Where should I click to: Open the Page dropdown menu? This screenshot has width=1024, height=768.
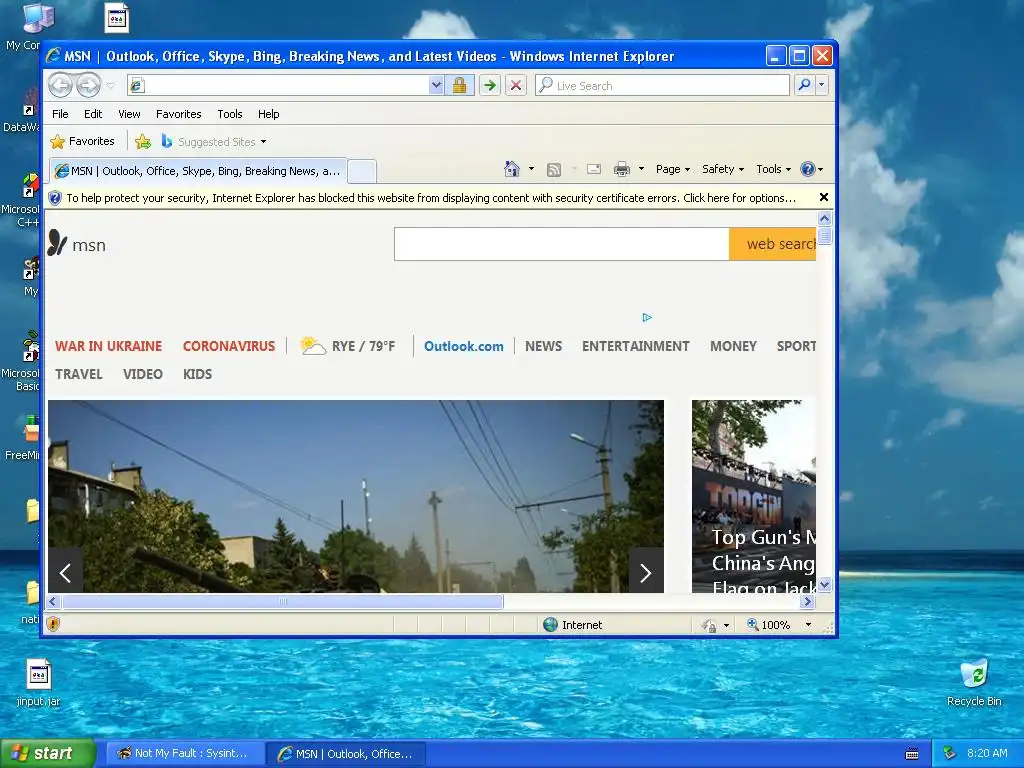673,169
